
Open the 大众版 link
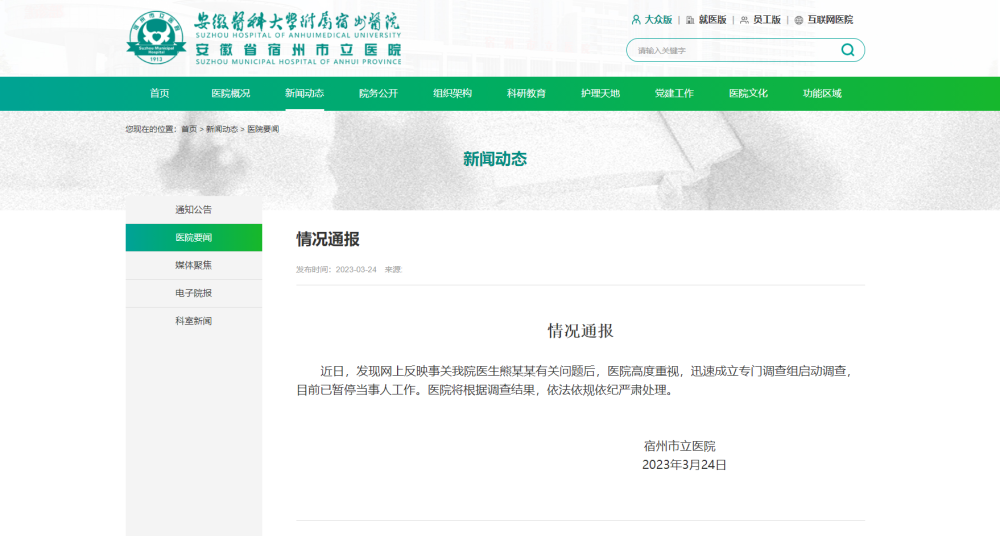[x=658, y=20]
